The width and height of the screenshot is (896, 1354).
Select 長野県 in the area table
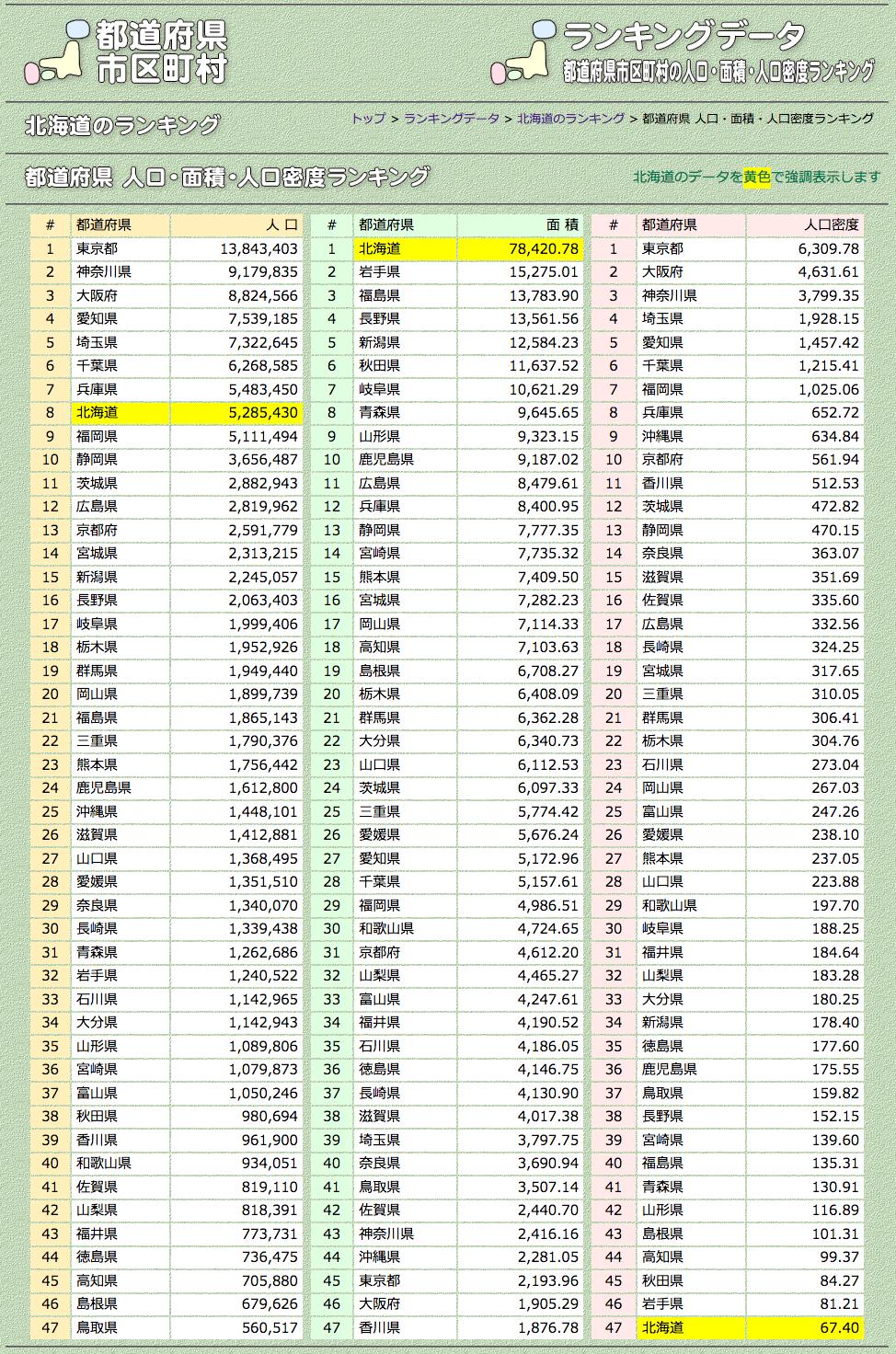379,318
